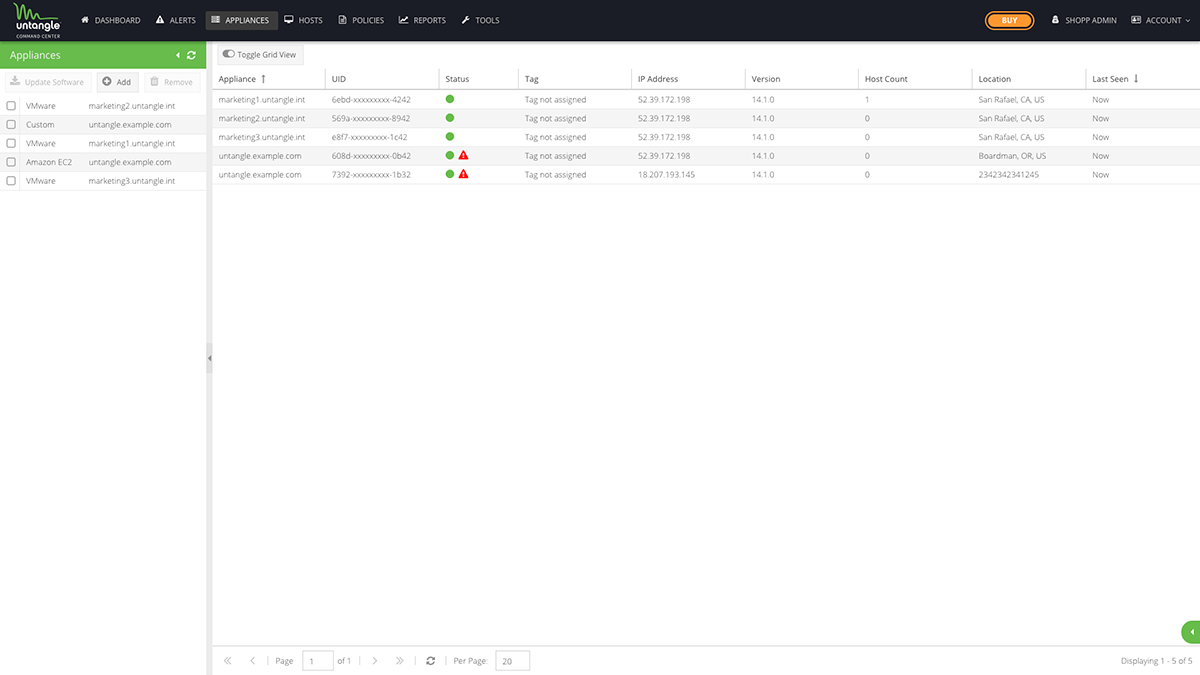Image resolution: width=1200 pixels, height=675 pixels.
Task: Select marketing3.untangle.int in the grid
Action: click(x=262, y=137)
